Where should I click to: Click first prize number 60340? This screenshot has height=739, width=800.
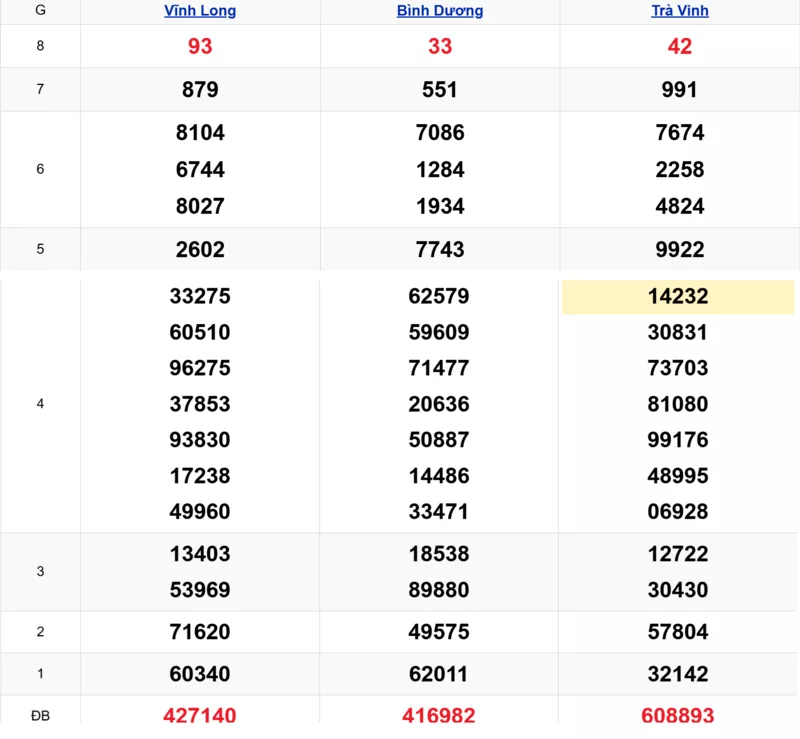click(200, 674)
